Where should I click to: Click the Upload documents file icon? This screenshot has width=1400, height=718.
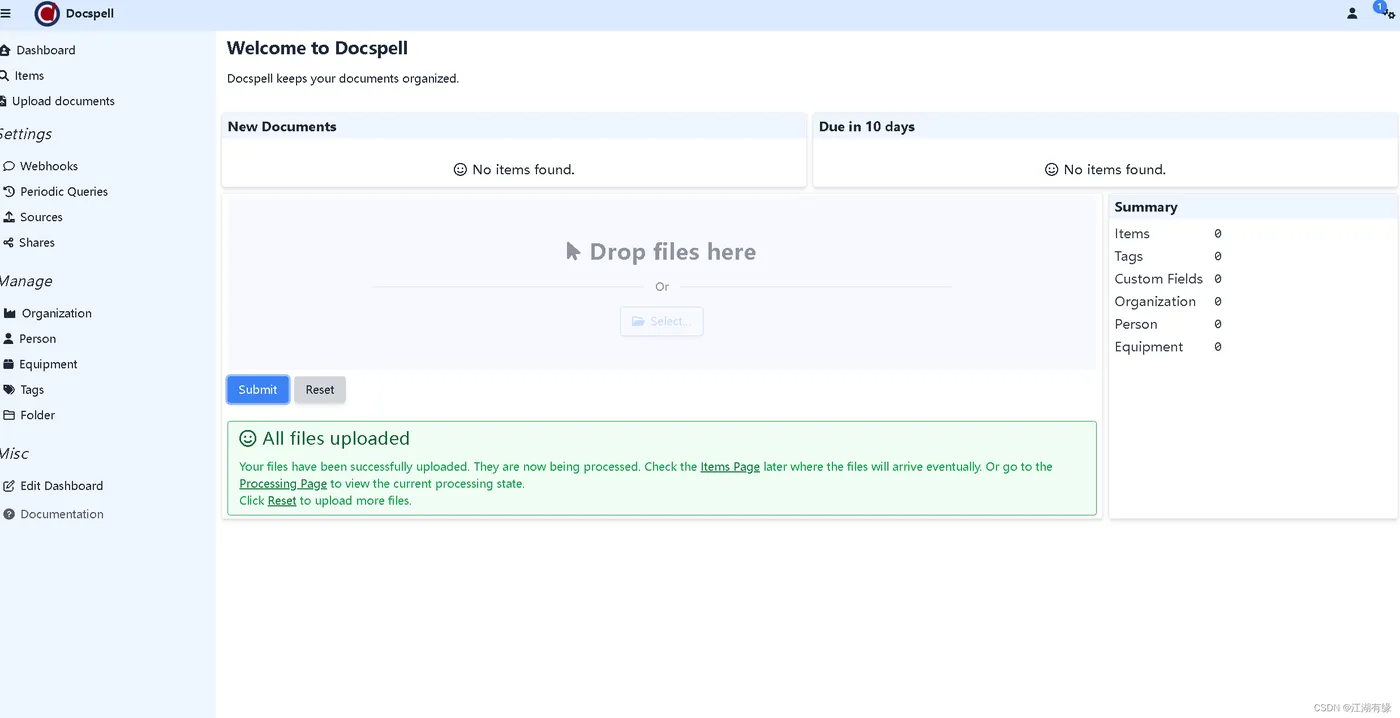(x=4, y=101)
